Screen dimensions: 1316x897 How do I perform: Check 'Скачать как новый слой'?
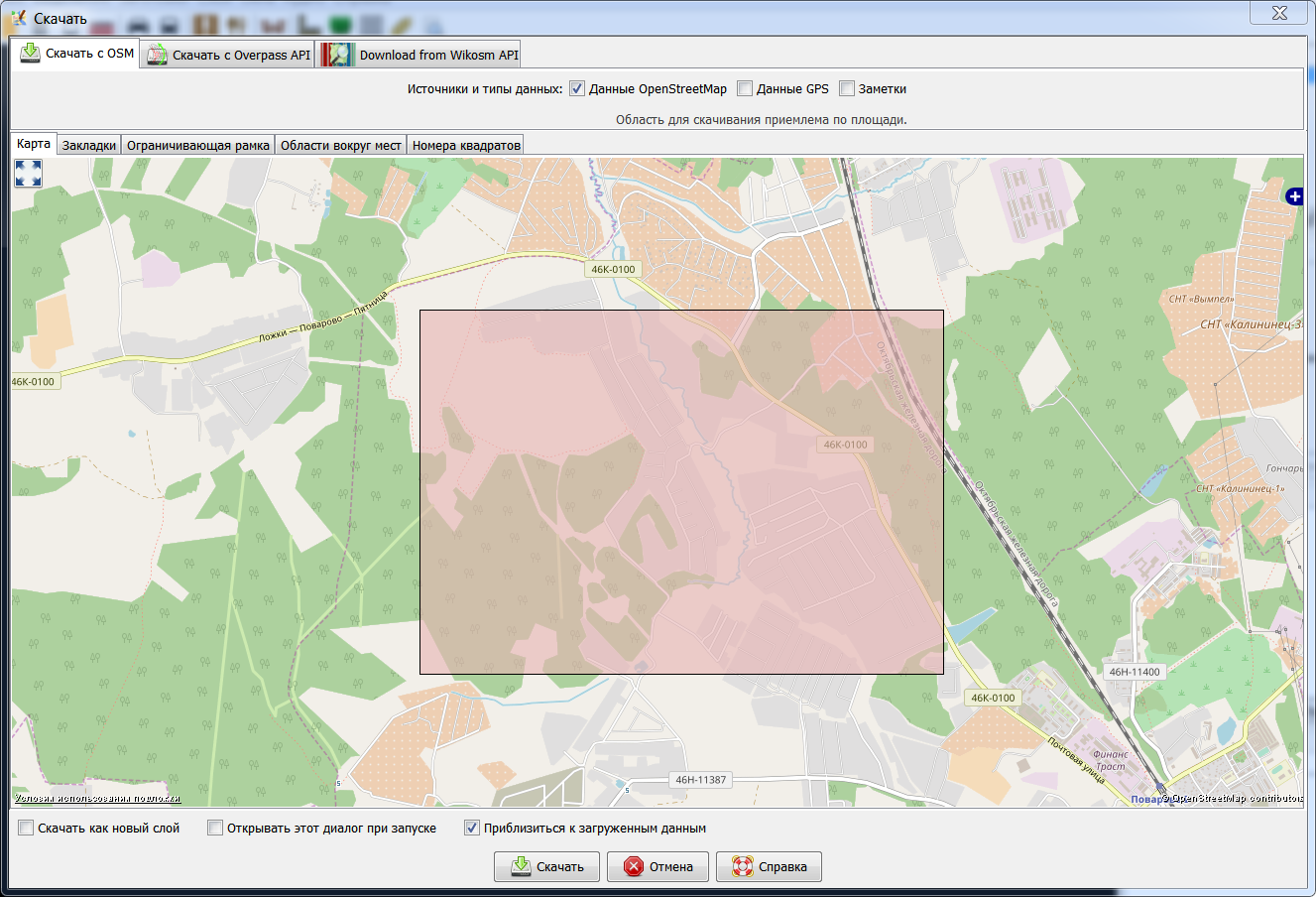click(x=27, y=828)
